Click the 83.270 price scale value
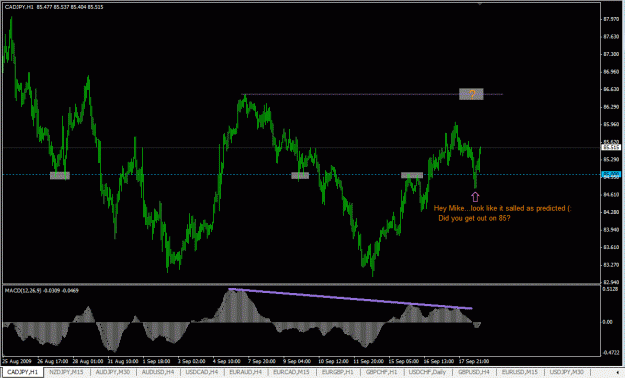The width and height of the screenshot is (625, 378). pyautogui.click(x=611, y=265)
